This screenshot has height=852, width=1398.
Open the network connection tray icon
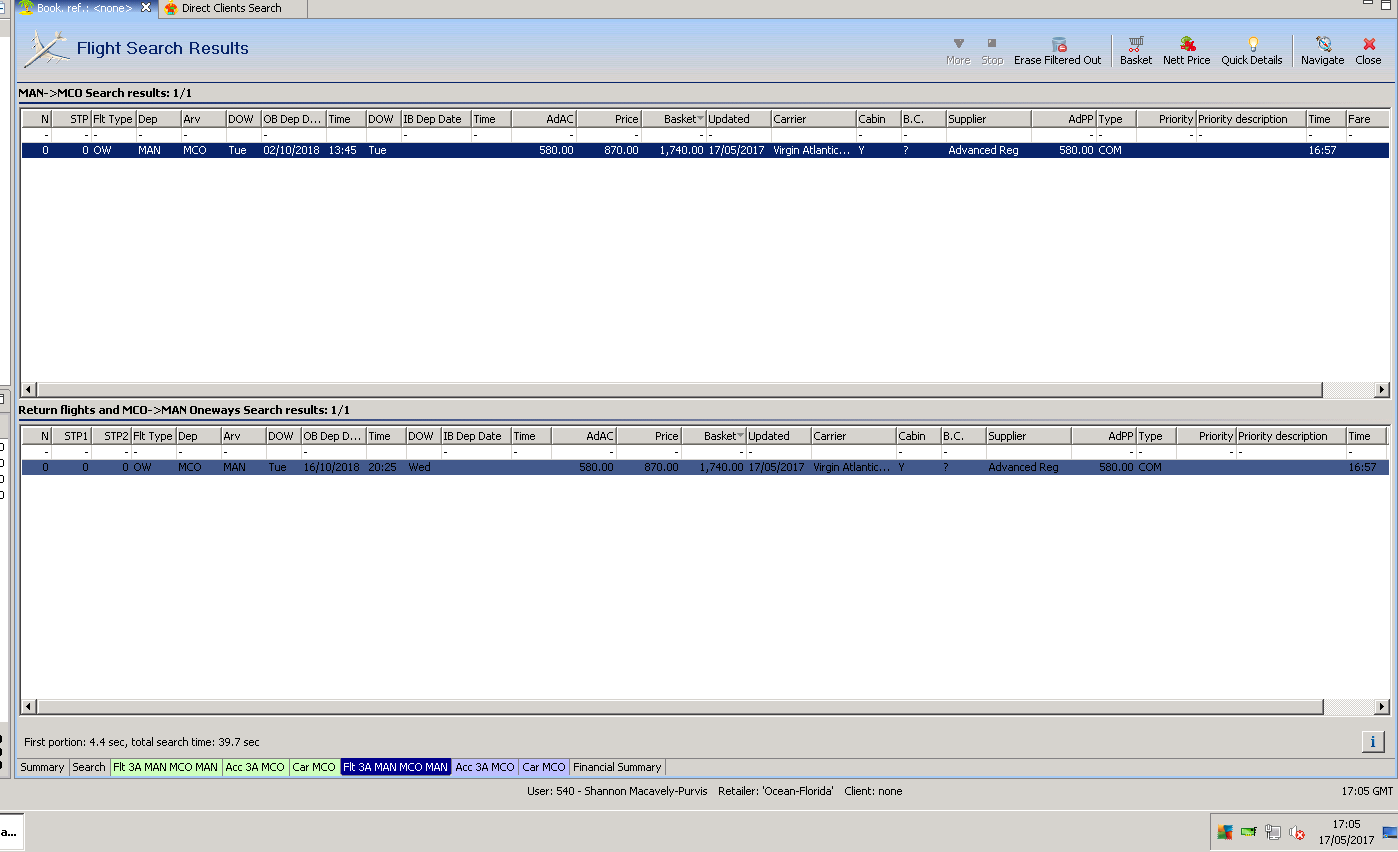1273,831
